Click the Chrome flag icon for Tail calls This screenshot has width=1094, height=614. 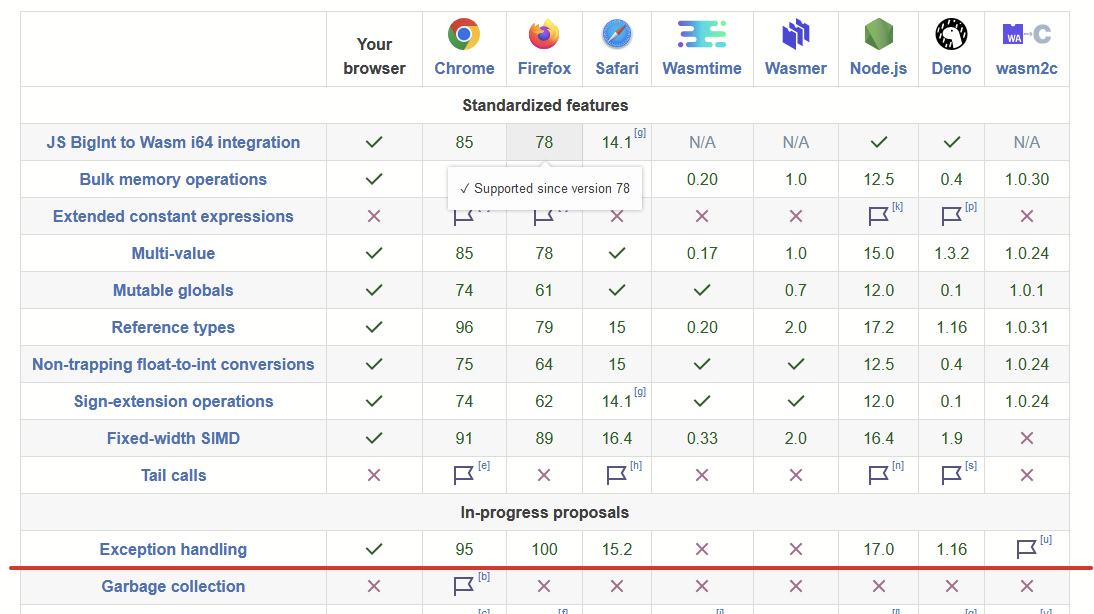tap(463, 475)
